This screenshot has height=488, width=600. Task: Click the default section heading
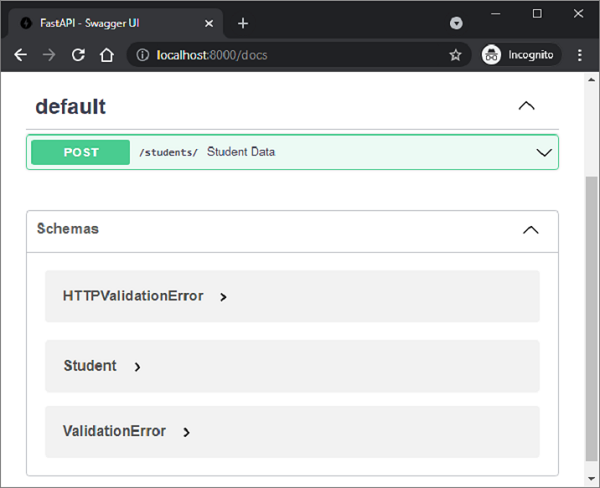pos(71,106)
